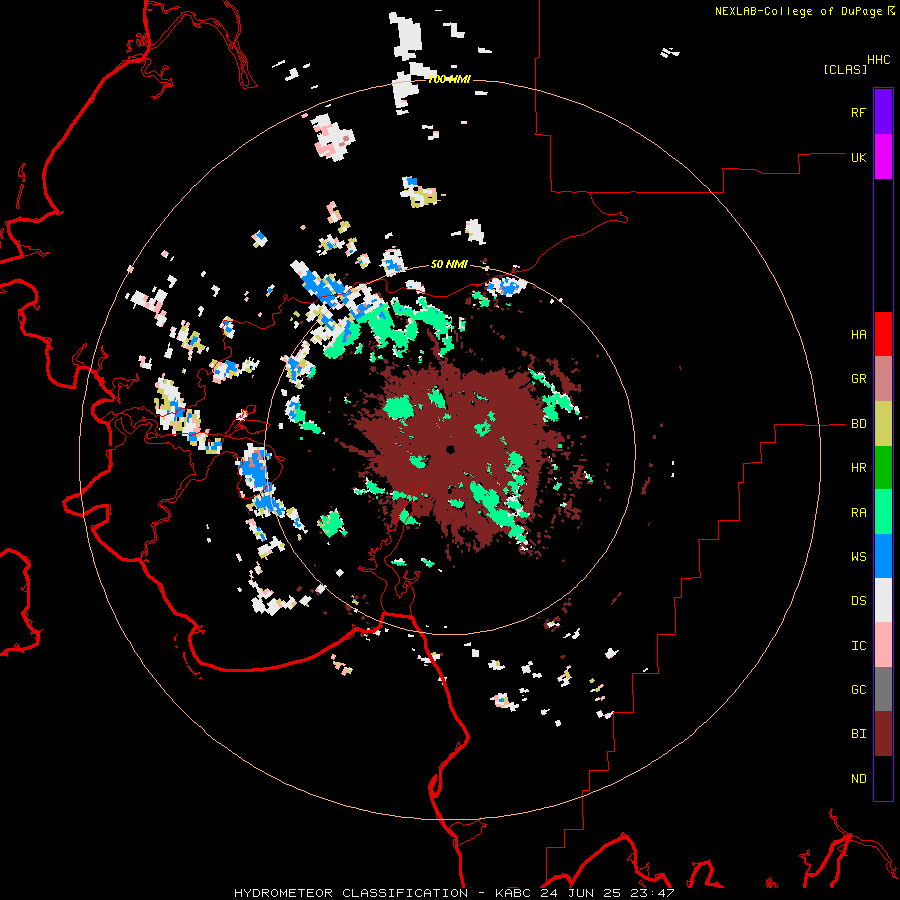
Task: Click the '100 NMI' range ring label
Action: pos(449,79)
